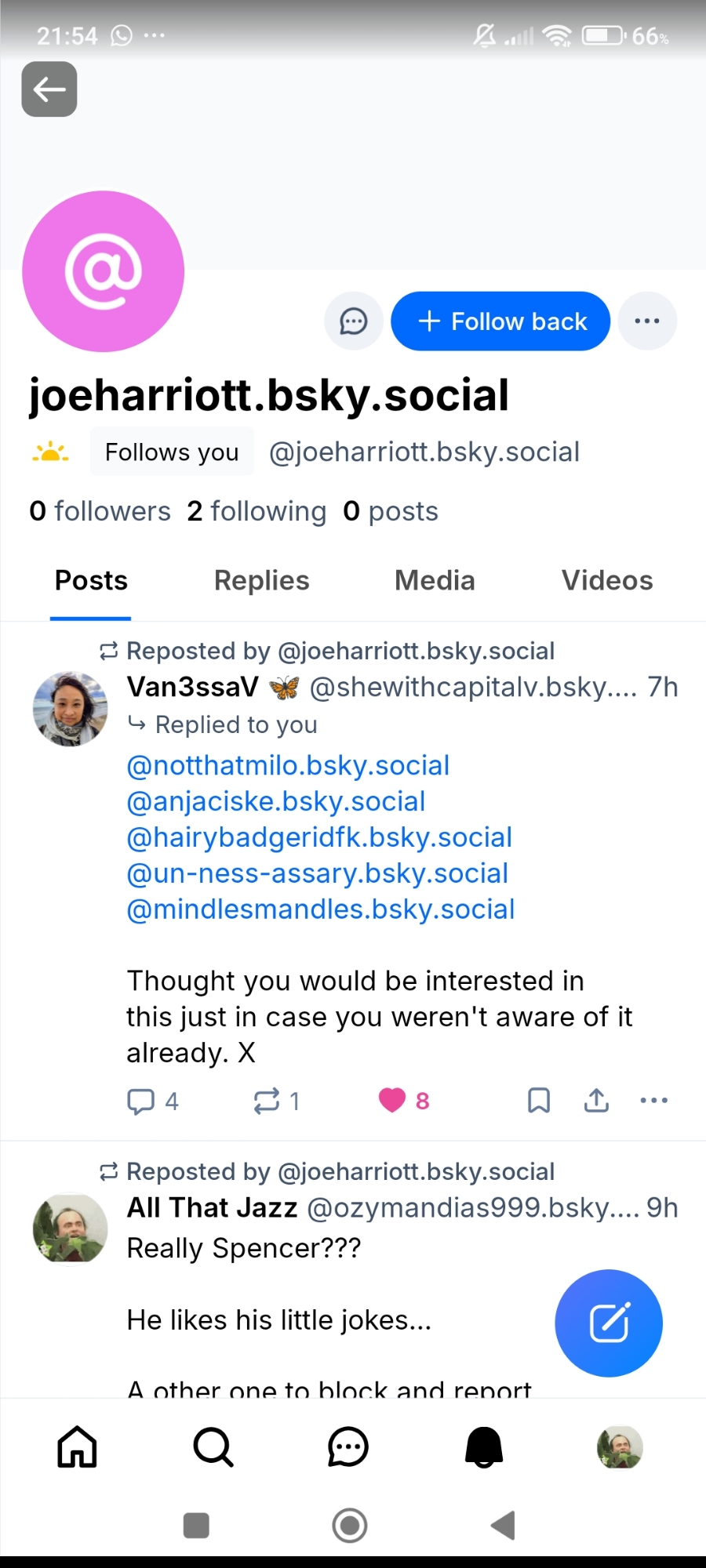
Task: Open Notifications bell in bottom bar
Action: (x=484, y=1446)
